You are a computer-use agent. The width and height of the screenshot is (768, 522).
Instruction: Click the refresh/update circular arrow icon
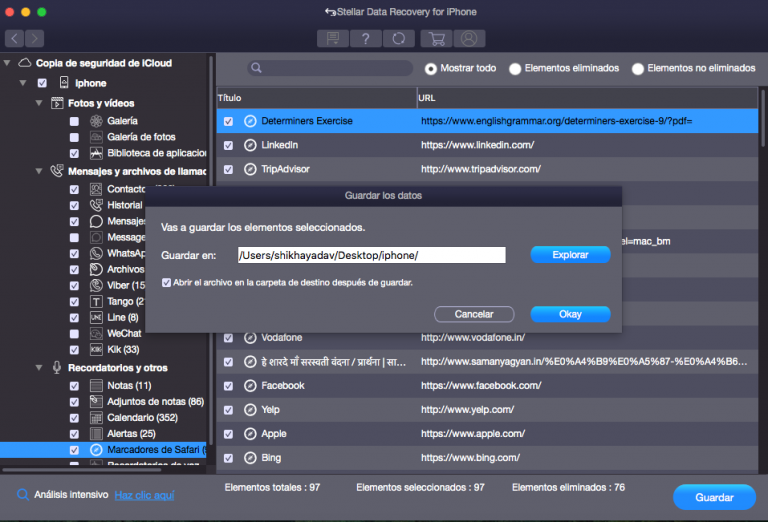399,38
